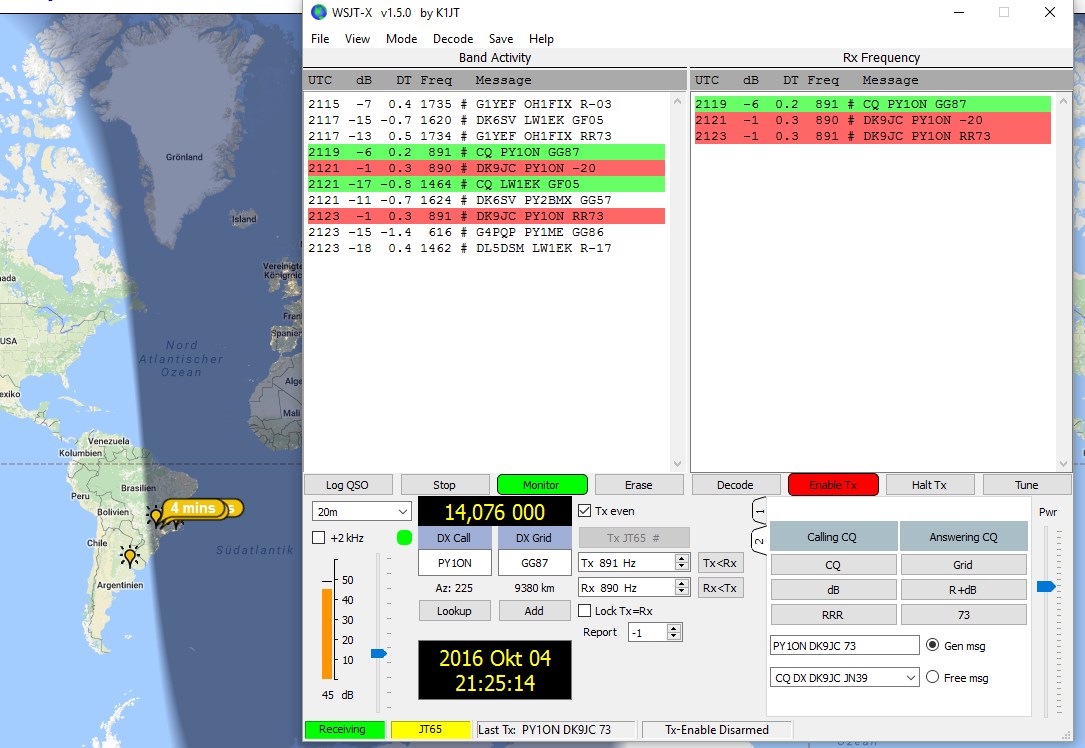Image resolution: width=1085 pixels, height=748 pixels.
Task: Switch to message tab 2
Action: coord(759,541)
